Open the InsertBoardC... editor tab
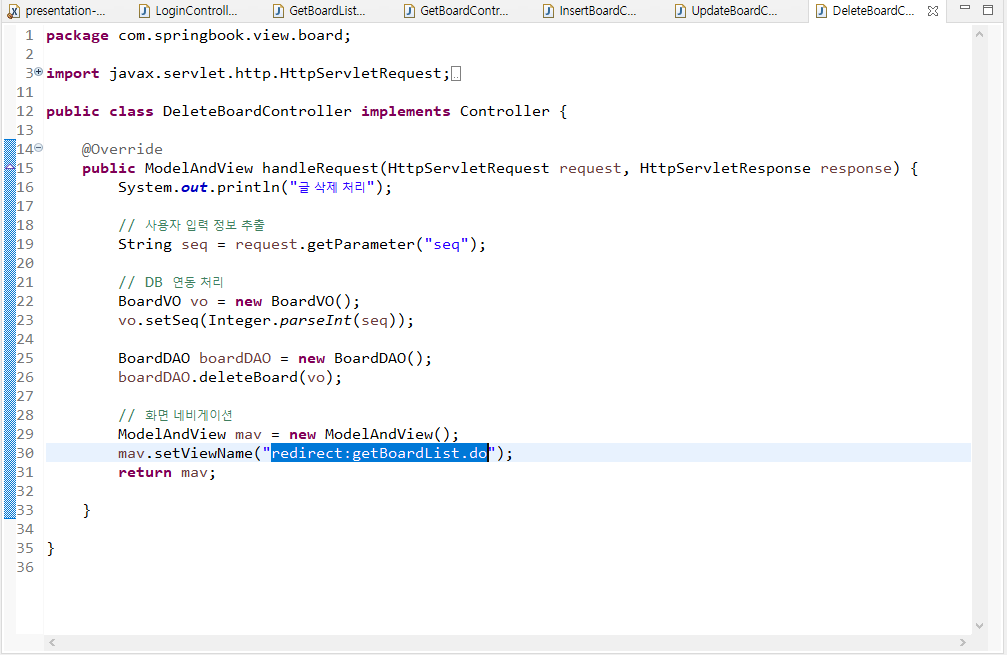Image resolution: width=1007 pixels, height=655 pixels. point(590,11)
